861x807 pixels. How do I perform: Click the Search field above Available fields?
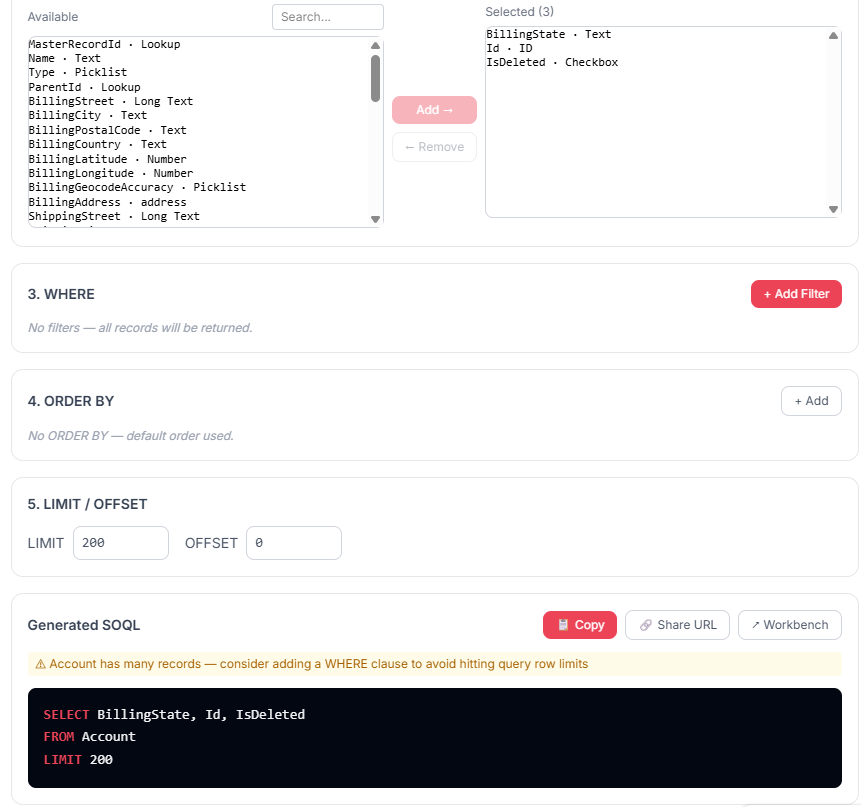click(x=327, y=17)
